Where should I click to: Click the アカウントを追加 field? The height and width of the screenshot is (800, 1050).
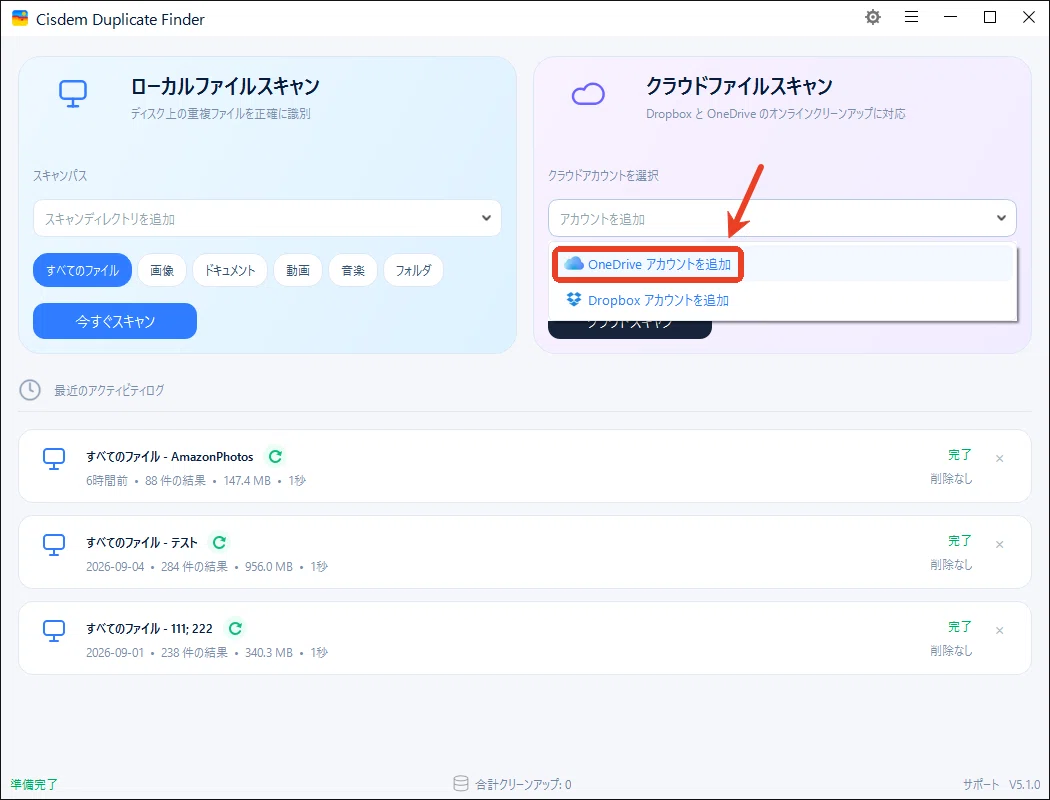(782, 218)
